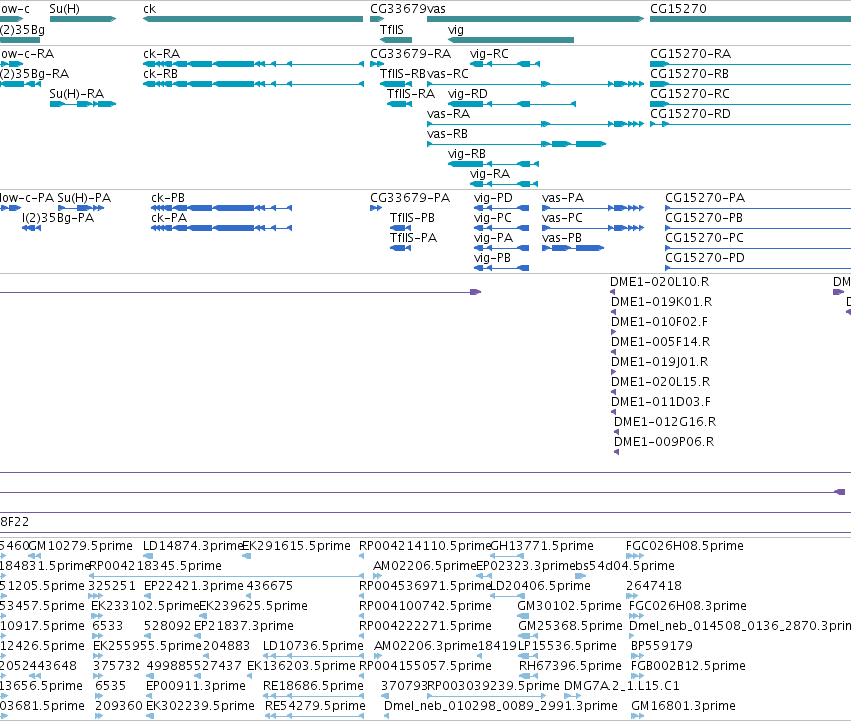Image resolution: width=851 pixels, height=721 pixels.
Task: Click the Su(H) gene label
Action: point(64,9)
